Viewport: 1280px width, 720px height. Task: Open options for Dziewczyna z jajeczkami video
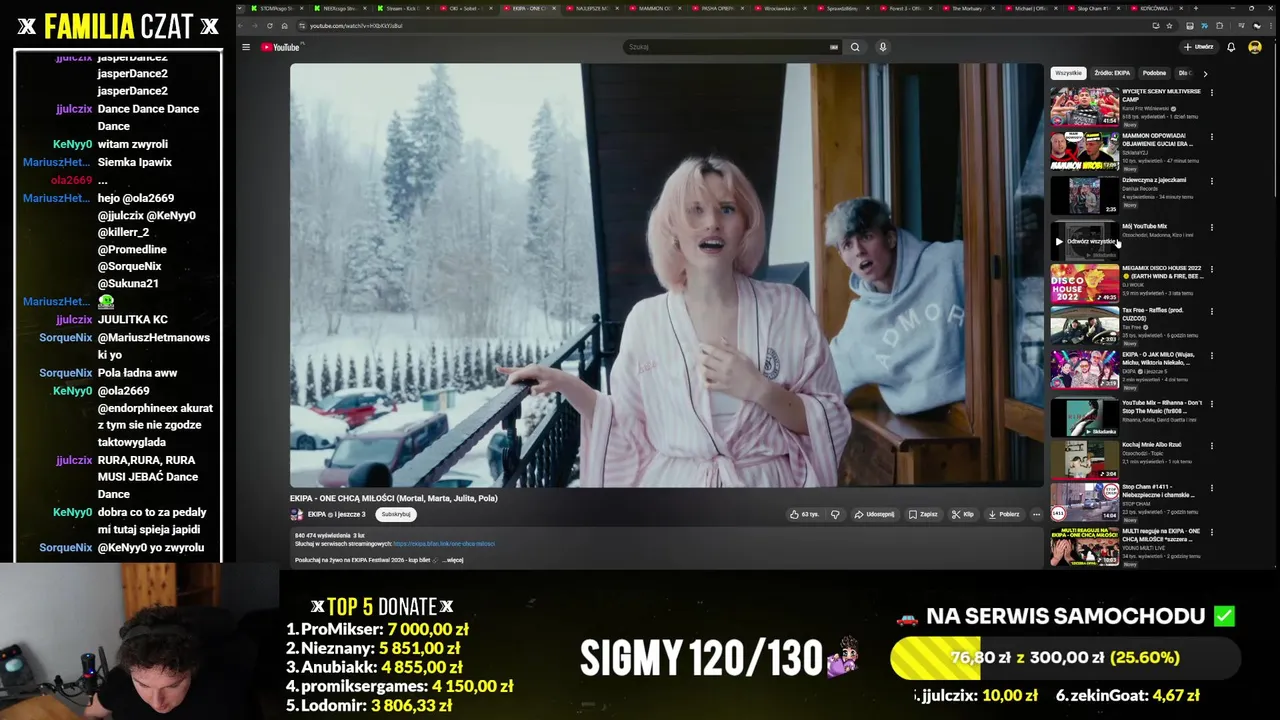coord(1212,181)
